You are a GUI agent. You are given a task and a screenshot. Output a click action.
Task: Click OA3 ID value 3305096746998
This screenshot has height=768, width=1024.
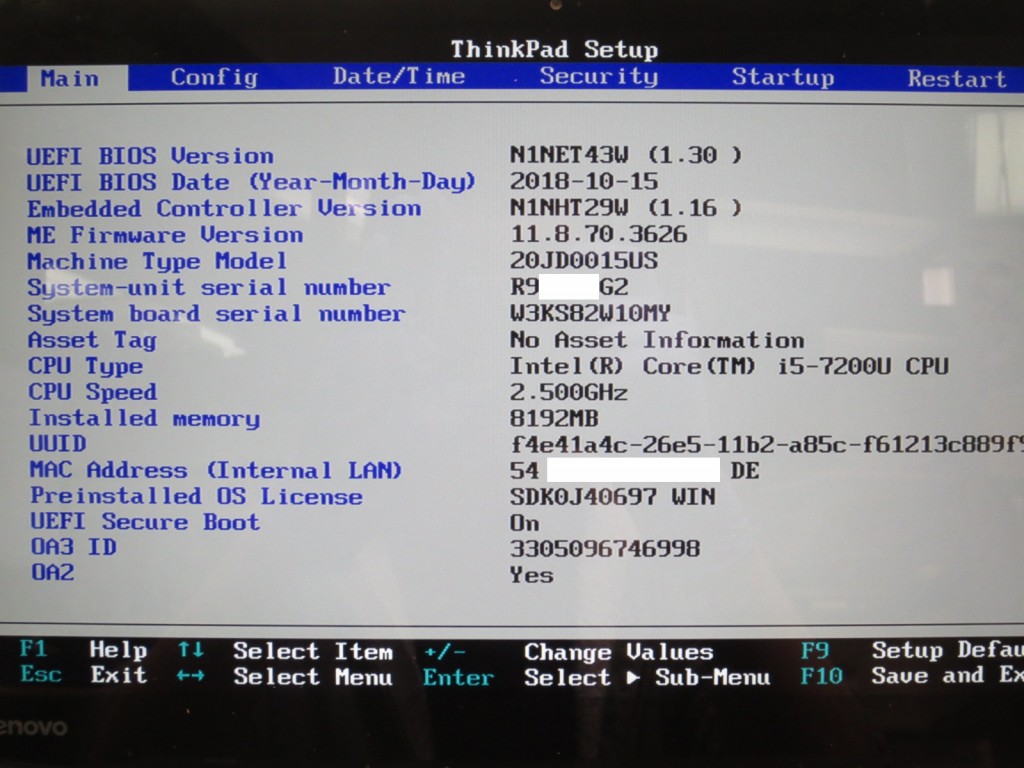(x=605, y=549)
